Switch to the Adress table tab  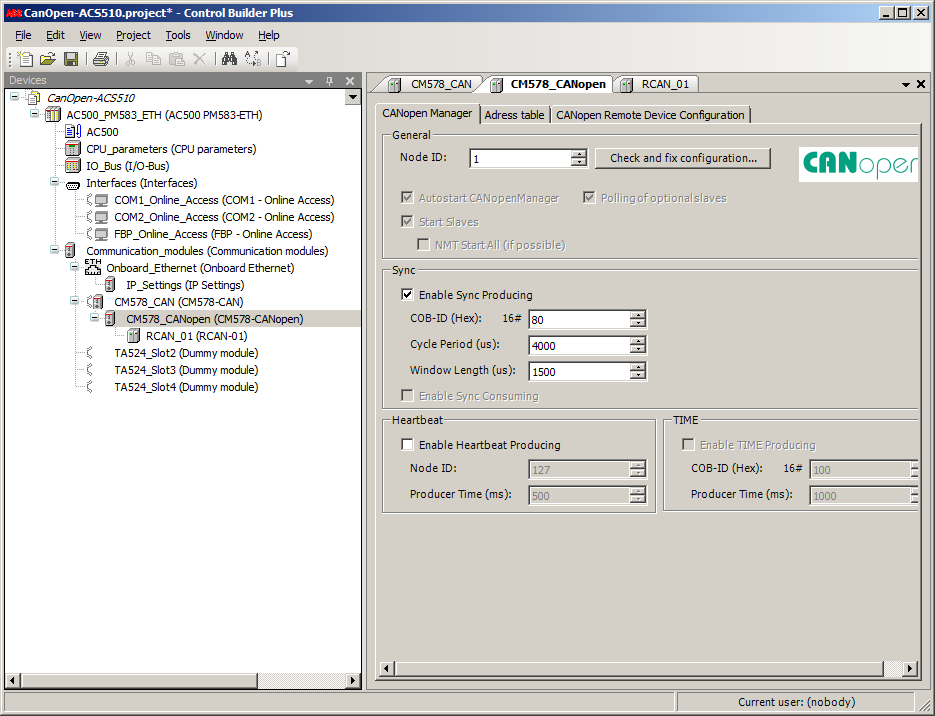514,115
